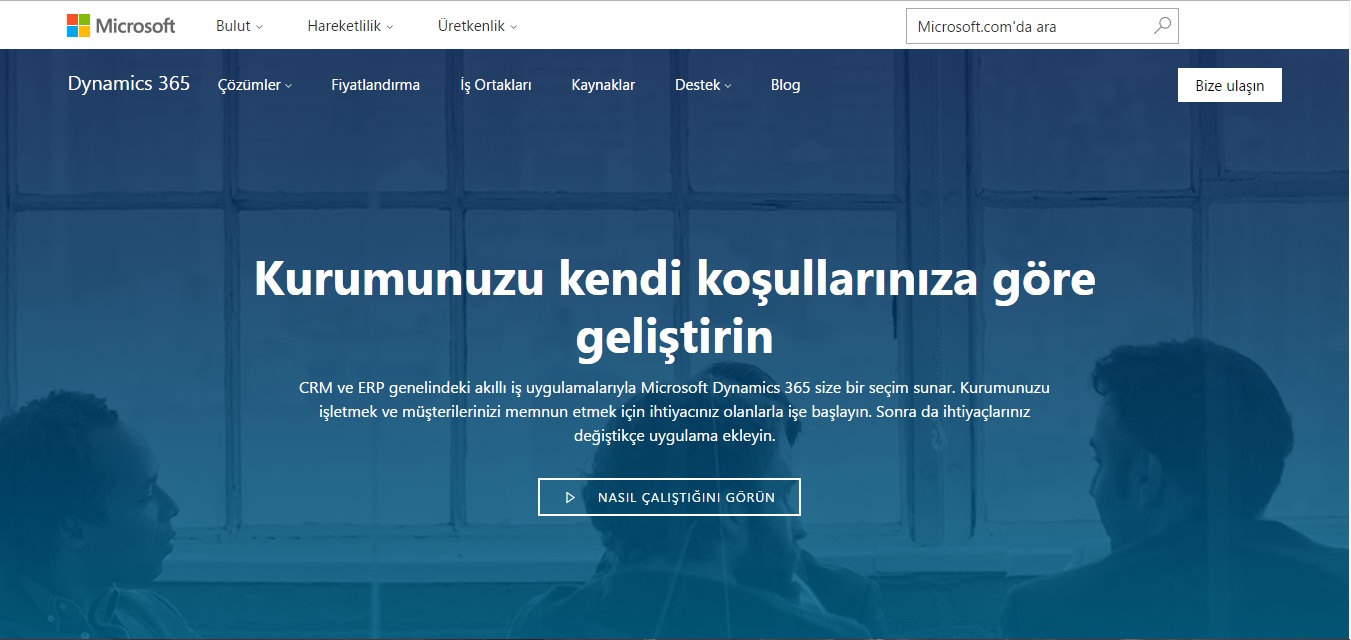1351x640 pixels.
Task: Click the play triangle icon
Action: pos(570,497)
